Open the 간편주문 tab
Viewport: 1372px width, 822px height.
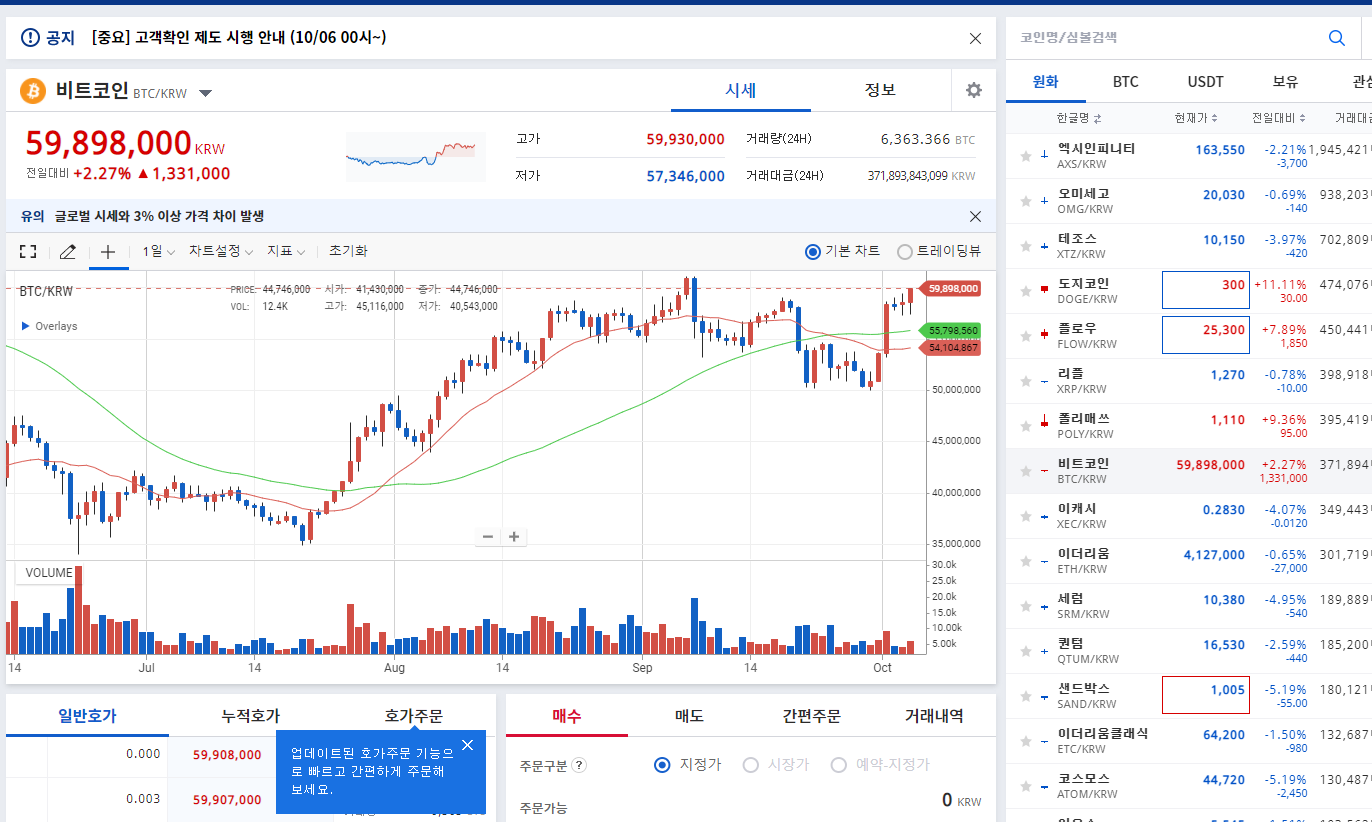tap(811, 716)
